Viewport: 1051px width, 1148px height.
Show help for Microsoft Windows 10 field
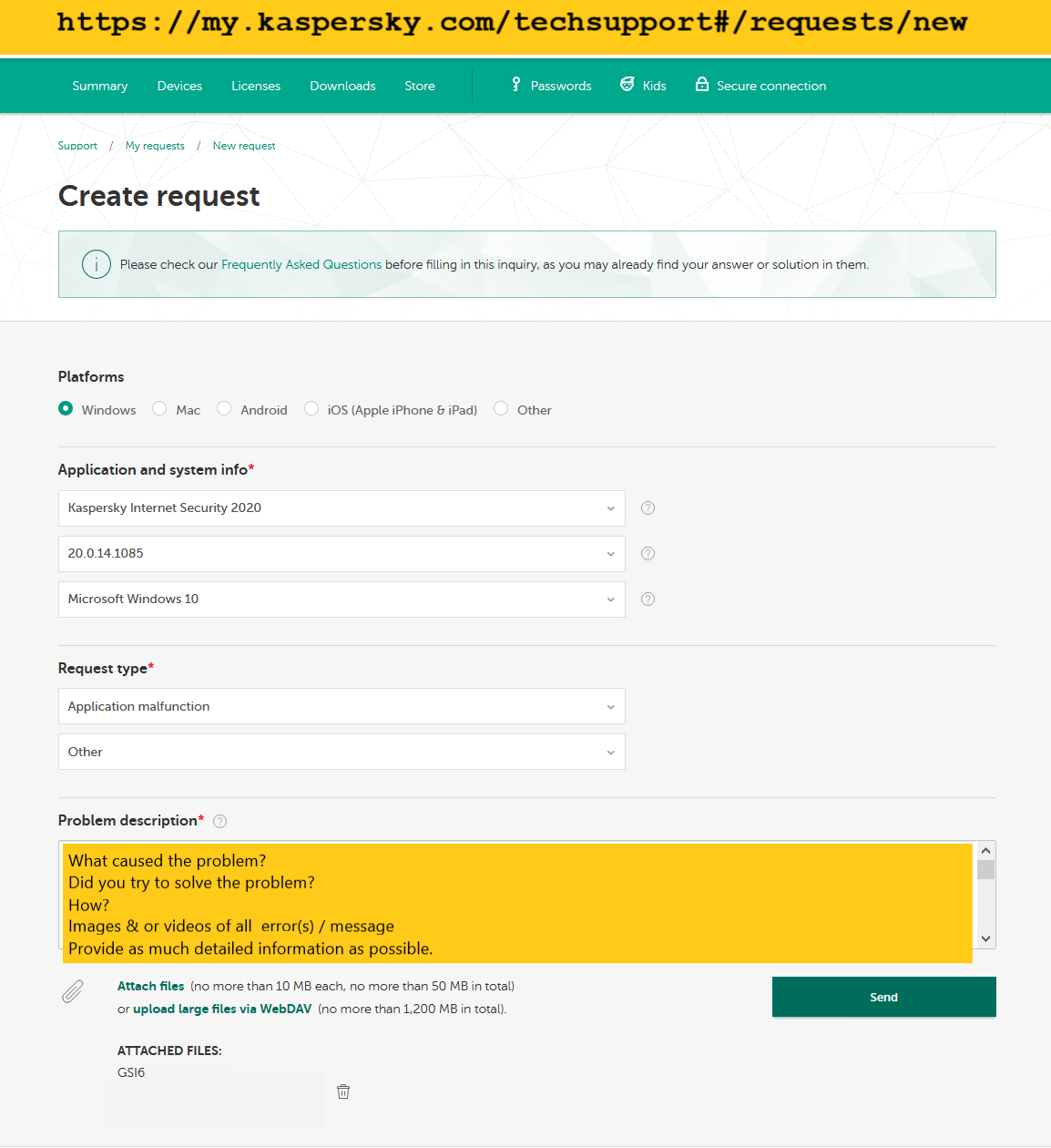648,600
